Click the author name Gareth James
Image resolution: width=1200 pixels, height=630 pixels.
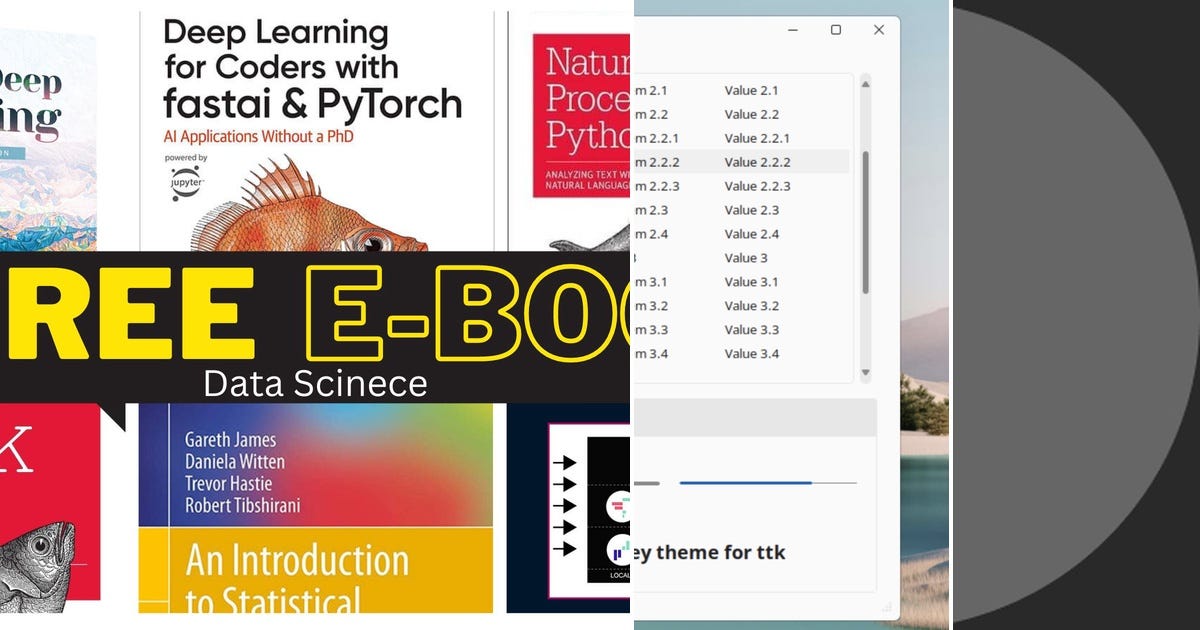(230, 440)
